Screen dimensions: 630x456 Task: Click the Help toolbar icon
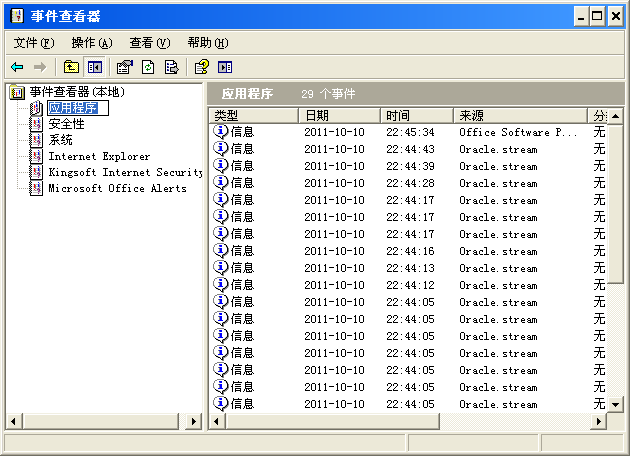point(201,67)
